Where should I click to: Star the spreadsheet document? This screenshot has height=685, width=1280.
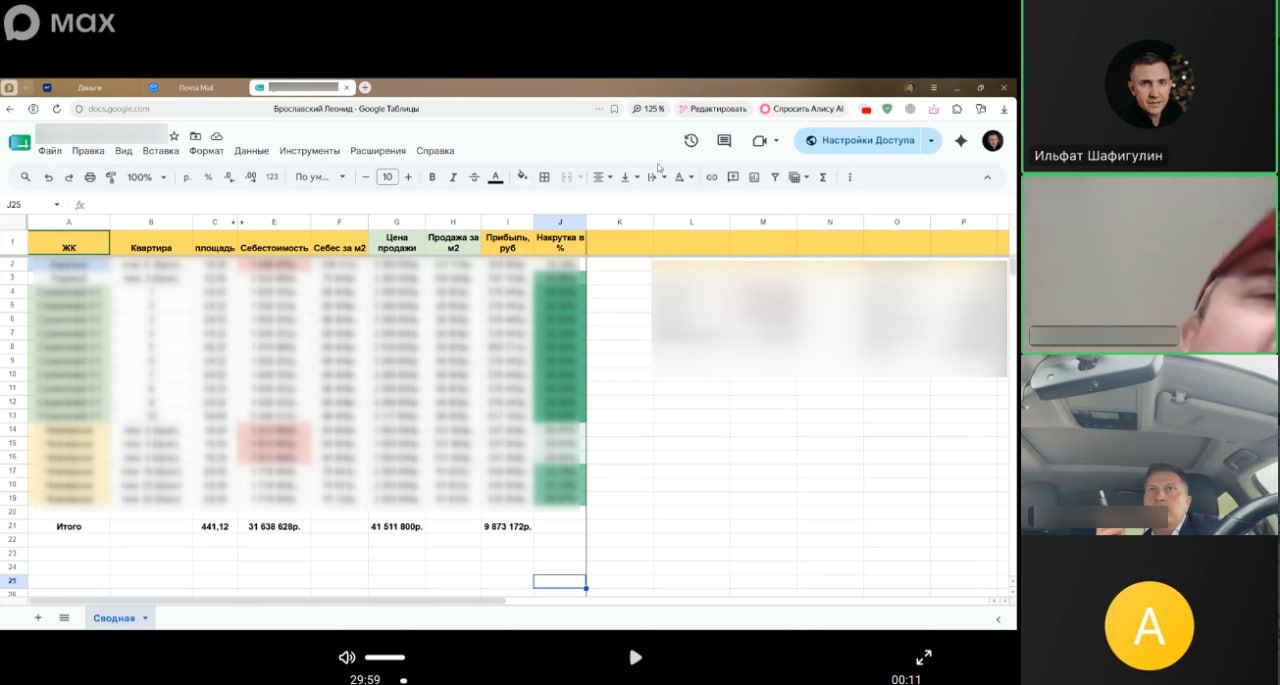click(x=174, y=136)
